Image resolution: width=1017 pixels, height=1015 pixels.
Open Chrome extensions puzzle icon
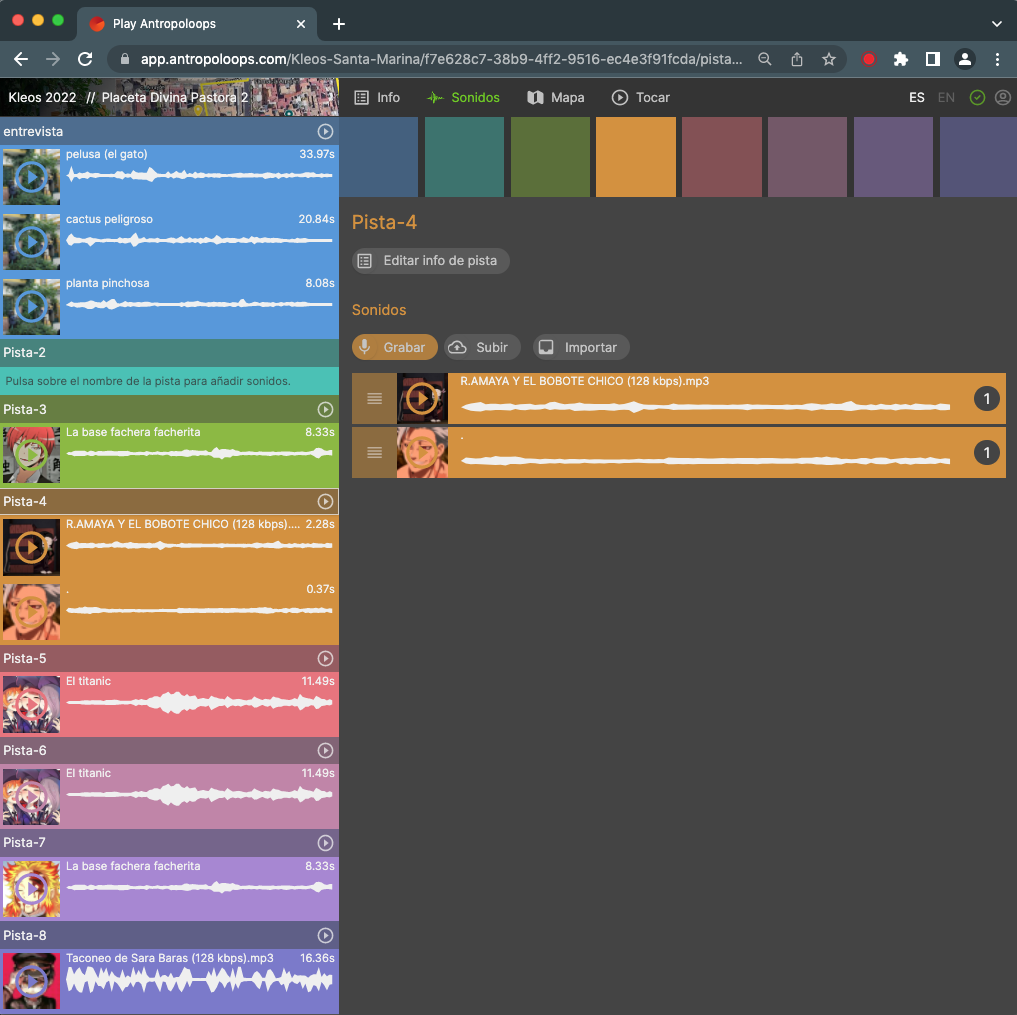point(900,59)
